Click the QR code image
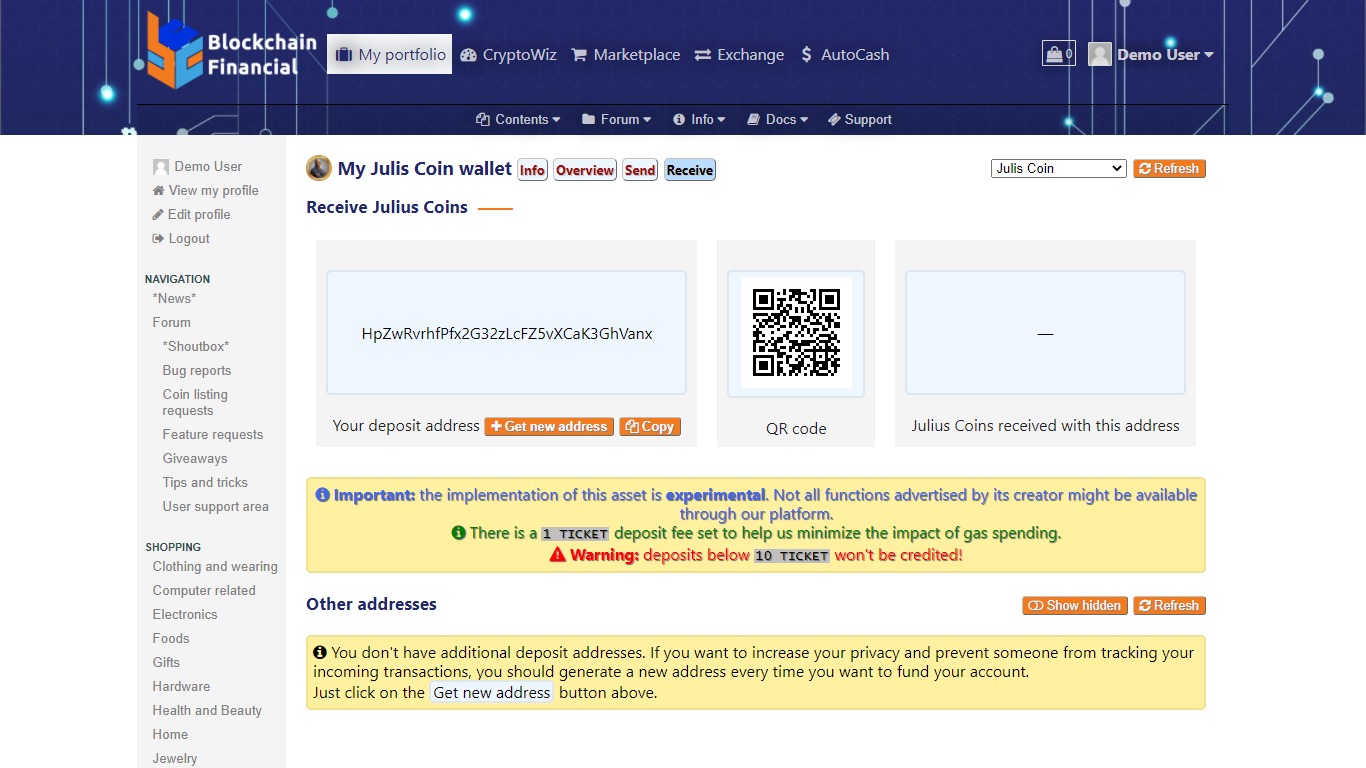This screenshot has height=768, width=1366. (796, 333)
